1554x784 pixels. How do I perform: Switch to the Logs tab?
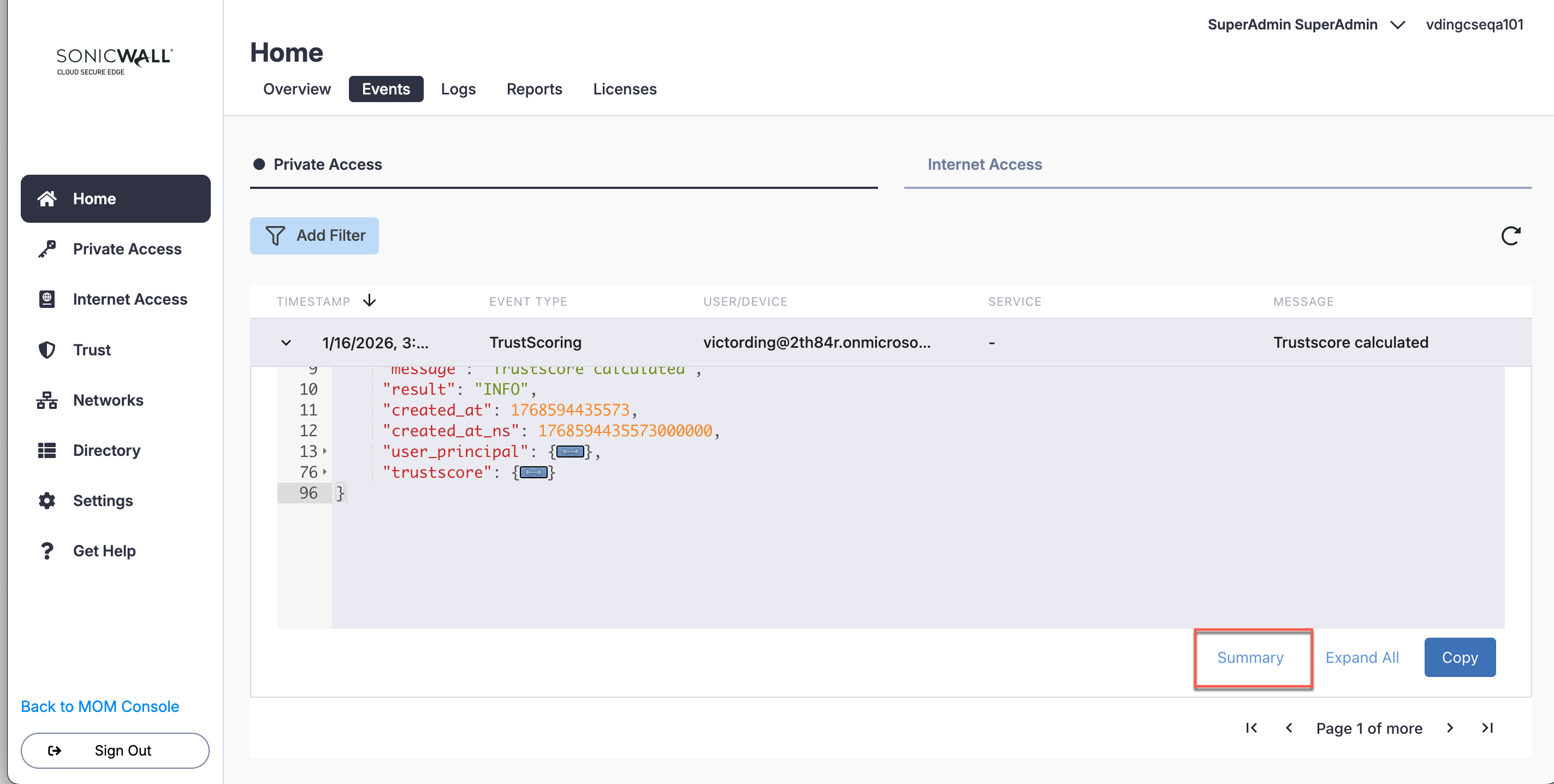458,89
